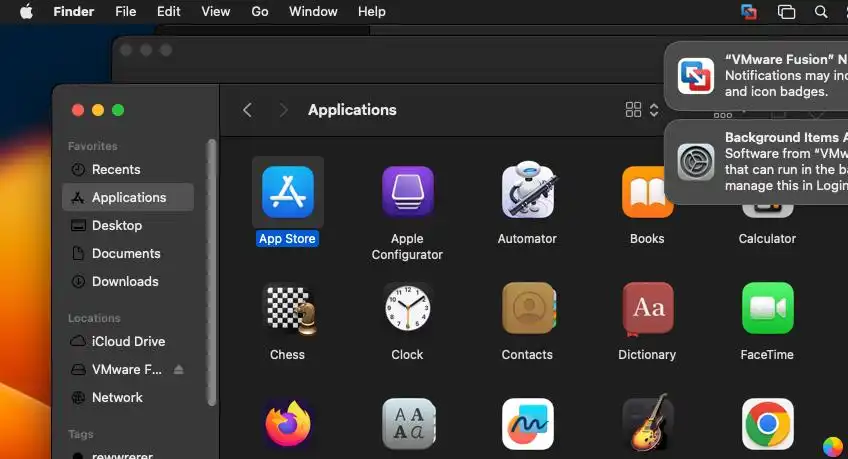The image size is (848, 459).
Task: Click the FaceTime label text
Action: [767, 355]
